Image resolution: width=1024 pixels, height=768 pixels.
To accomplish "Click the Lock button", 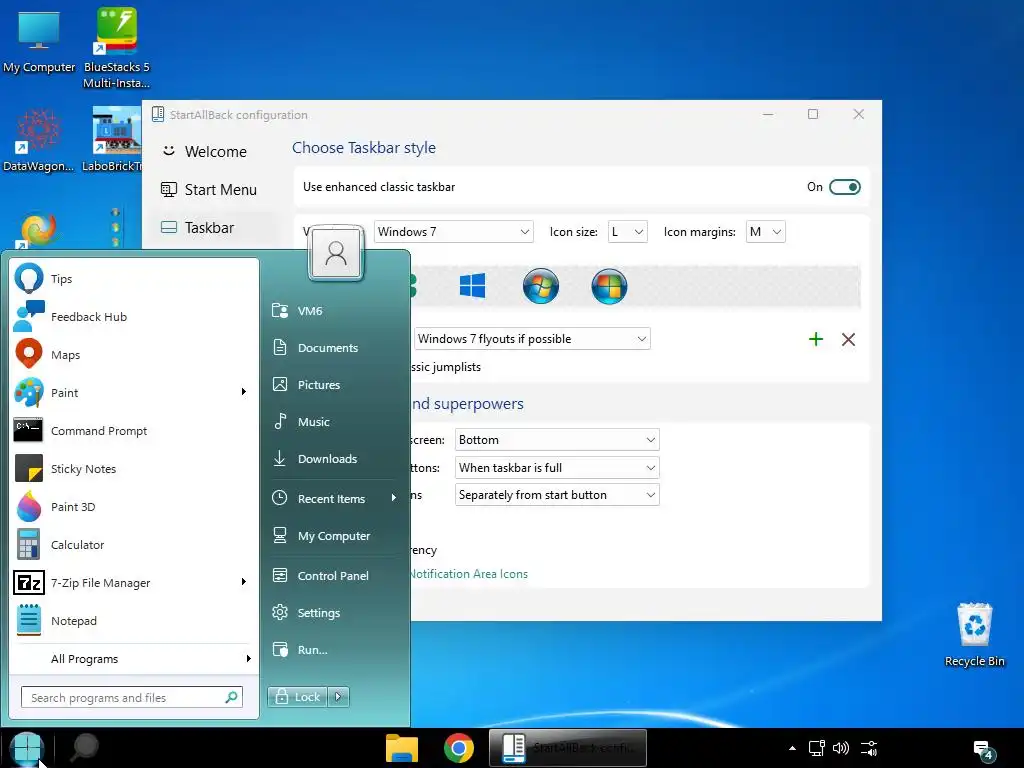I will click(x=298, y=697).
